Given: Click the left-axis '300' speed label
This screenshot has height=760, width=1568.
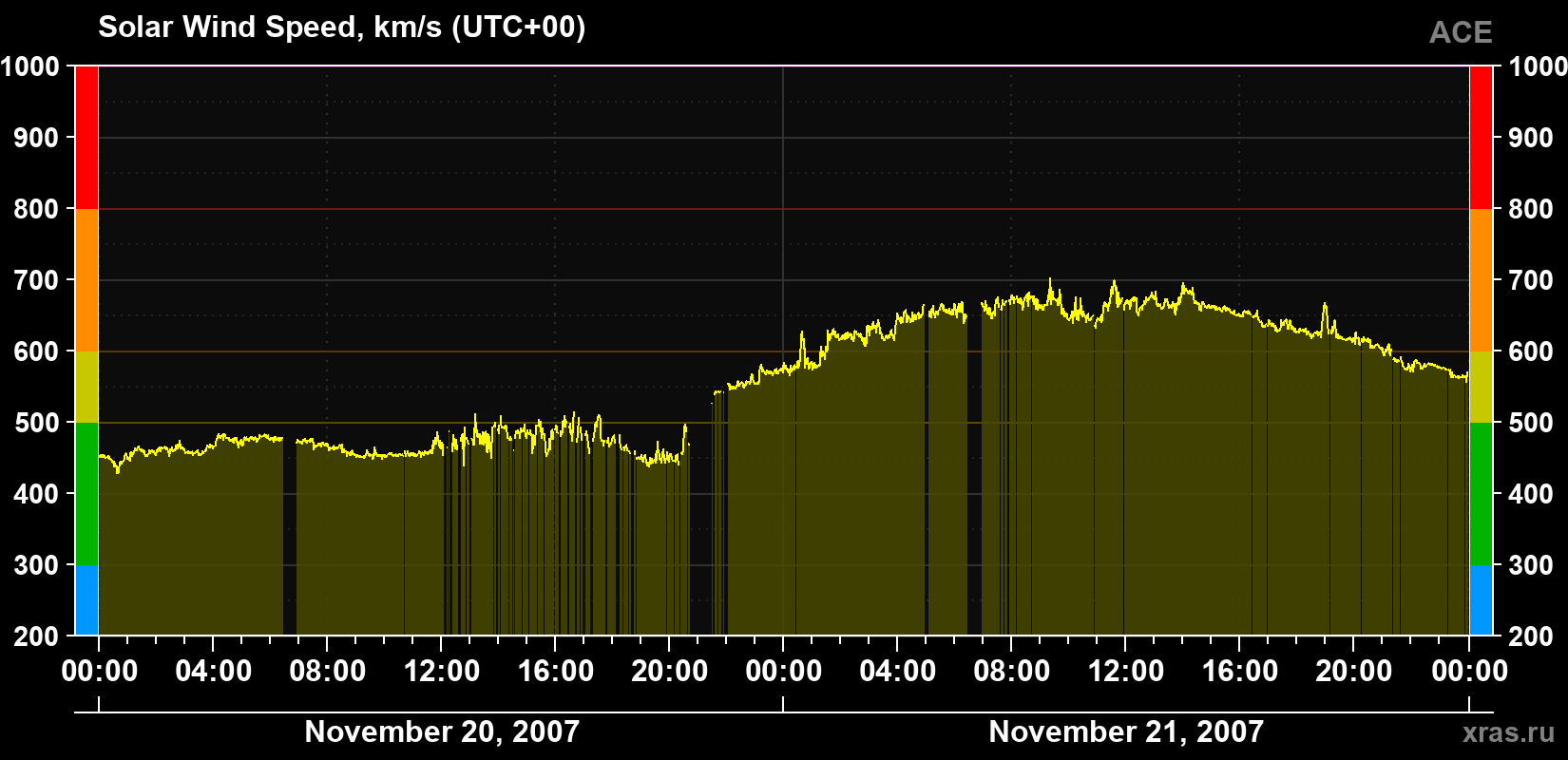Looking at the screenshot, I should click(37, 565).
